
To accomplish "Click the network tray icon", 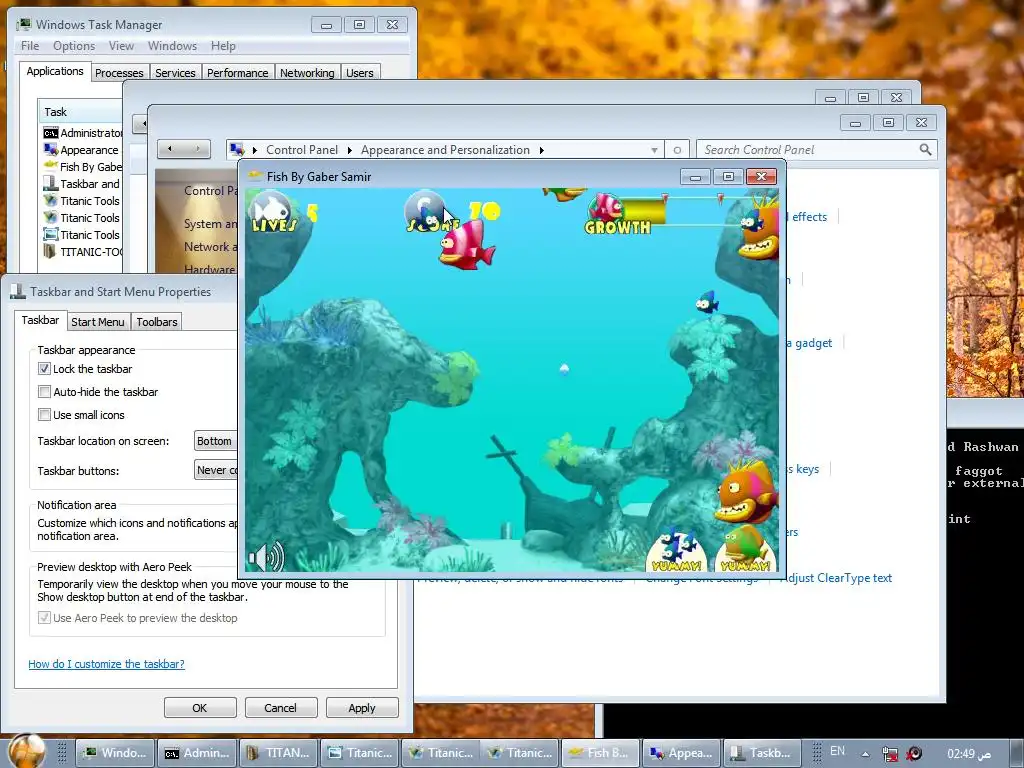I will coord(889,754).
